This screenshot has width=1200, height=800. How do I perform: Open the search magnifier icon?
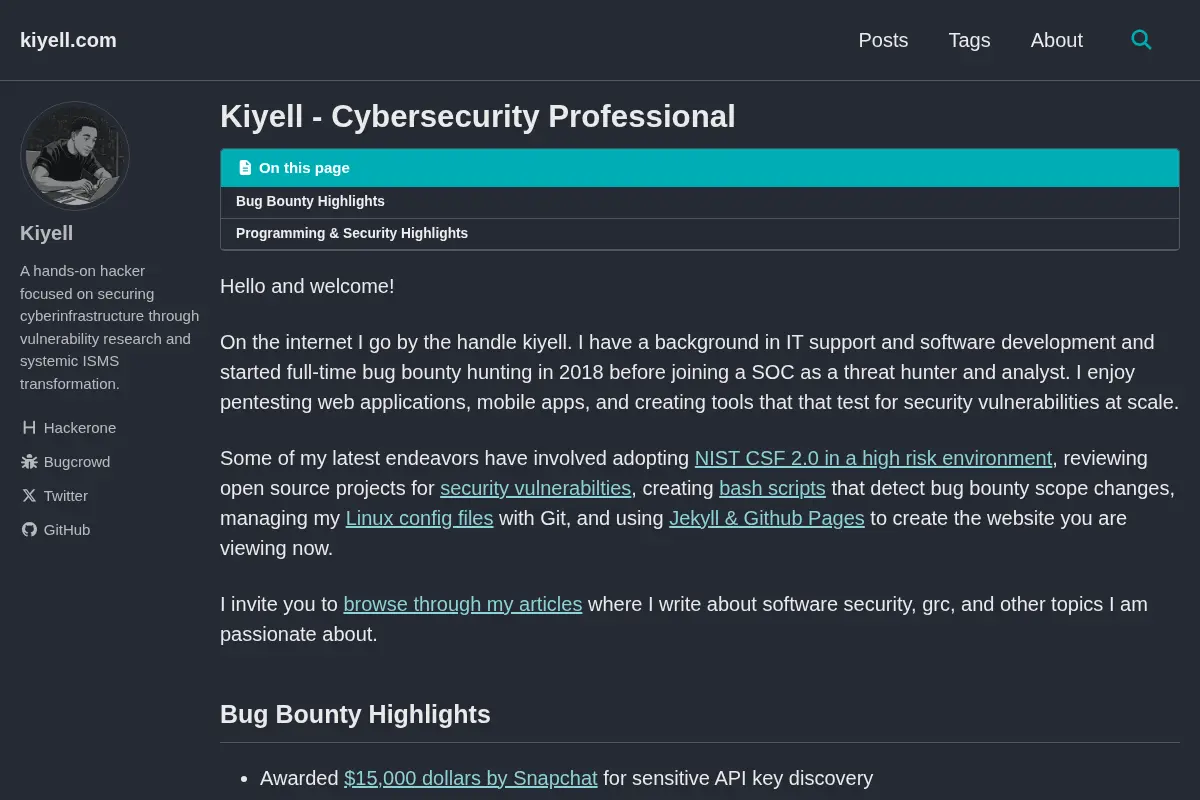(1141, 40)
